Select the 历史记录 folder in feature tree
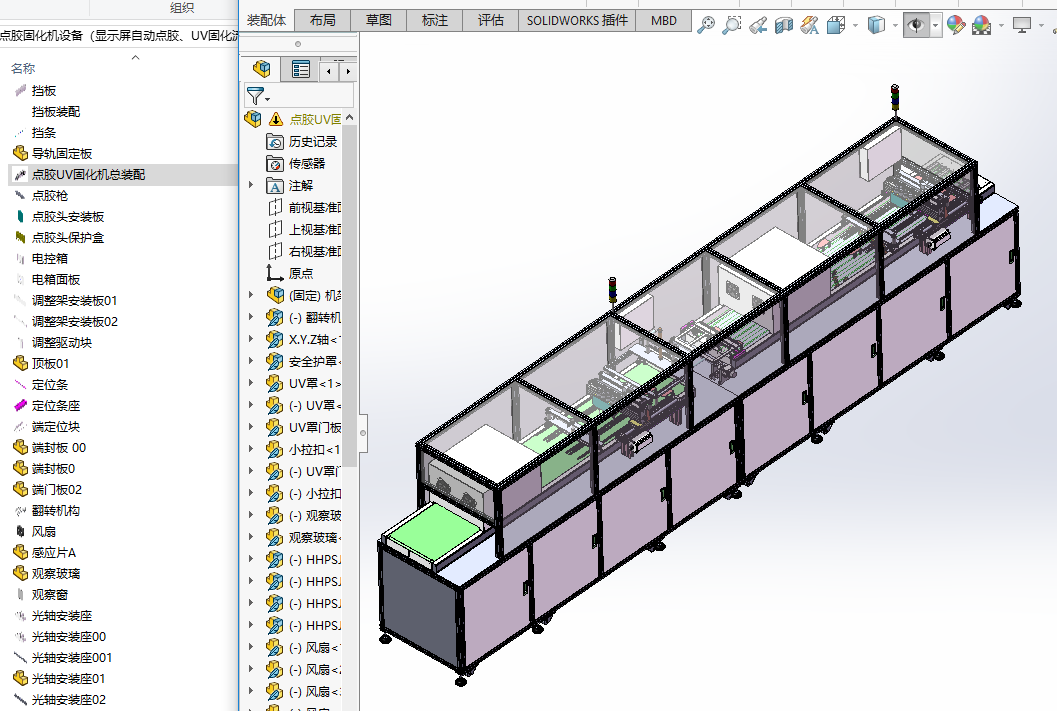This screenshot has height=711, width=1057. tap(313, 142)
